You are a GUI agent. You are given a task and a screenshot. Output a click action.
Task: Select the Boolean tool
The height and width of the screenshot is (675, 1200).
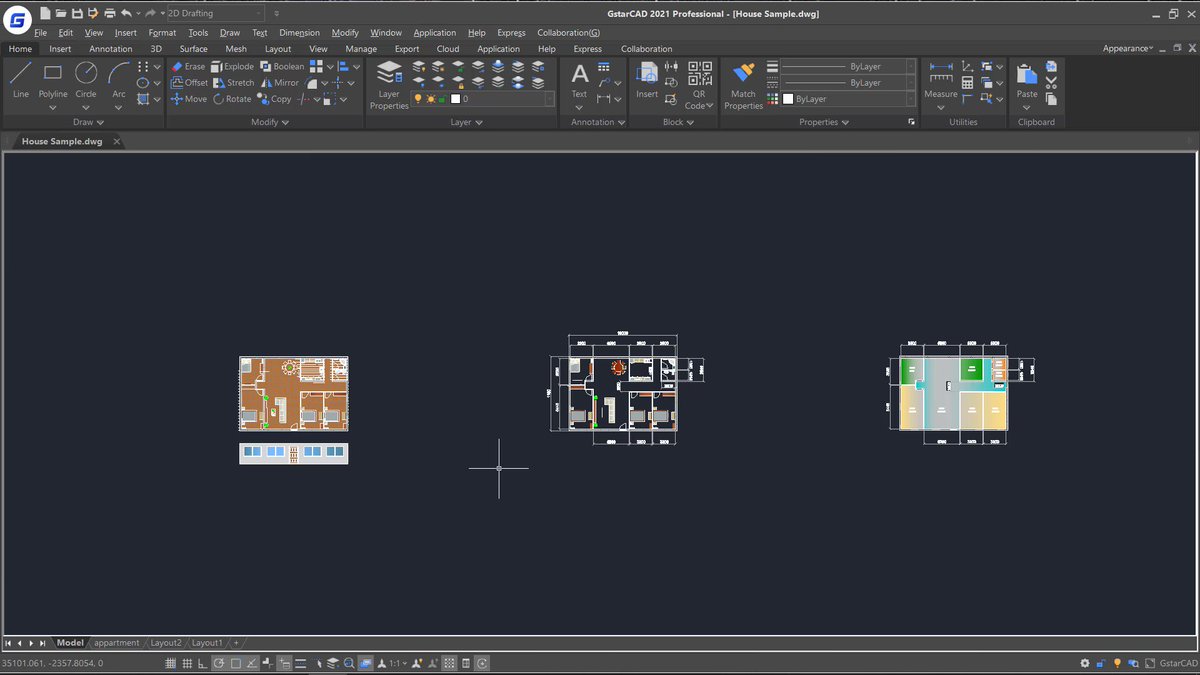tap(282, 67)
